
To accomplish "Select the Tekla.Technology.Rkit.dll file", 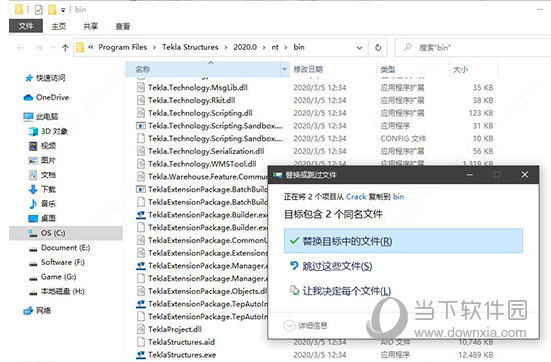I will click(192, 100).
